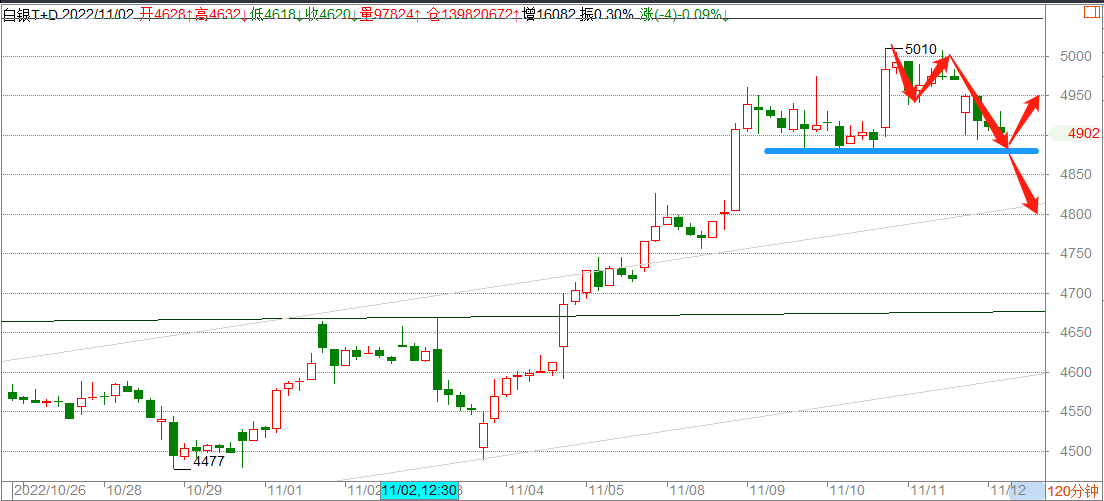Click the 11/12 date on time axis
This screenshot has width=1104, height=501.
1008,490
